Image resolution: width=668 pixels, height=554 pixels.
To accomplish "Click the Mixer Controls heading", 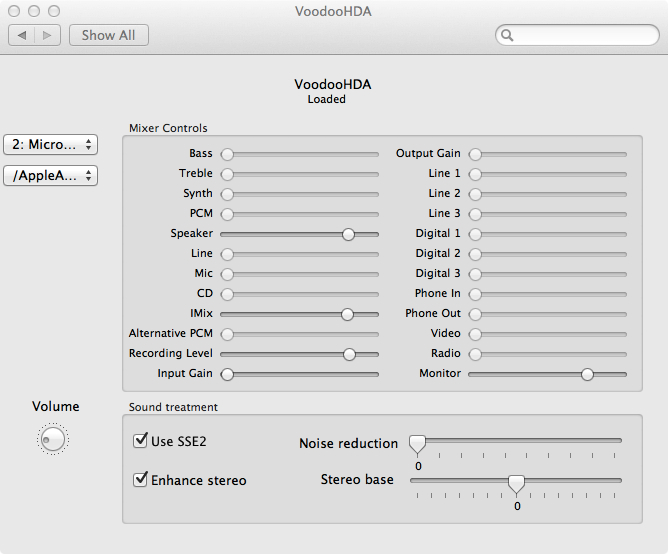I will 168,128.
